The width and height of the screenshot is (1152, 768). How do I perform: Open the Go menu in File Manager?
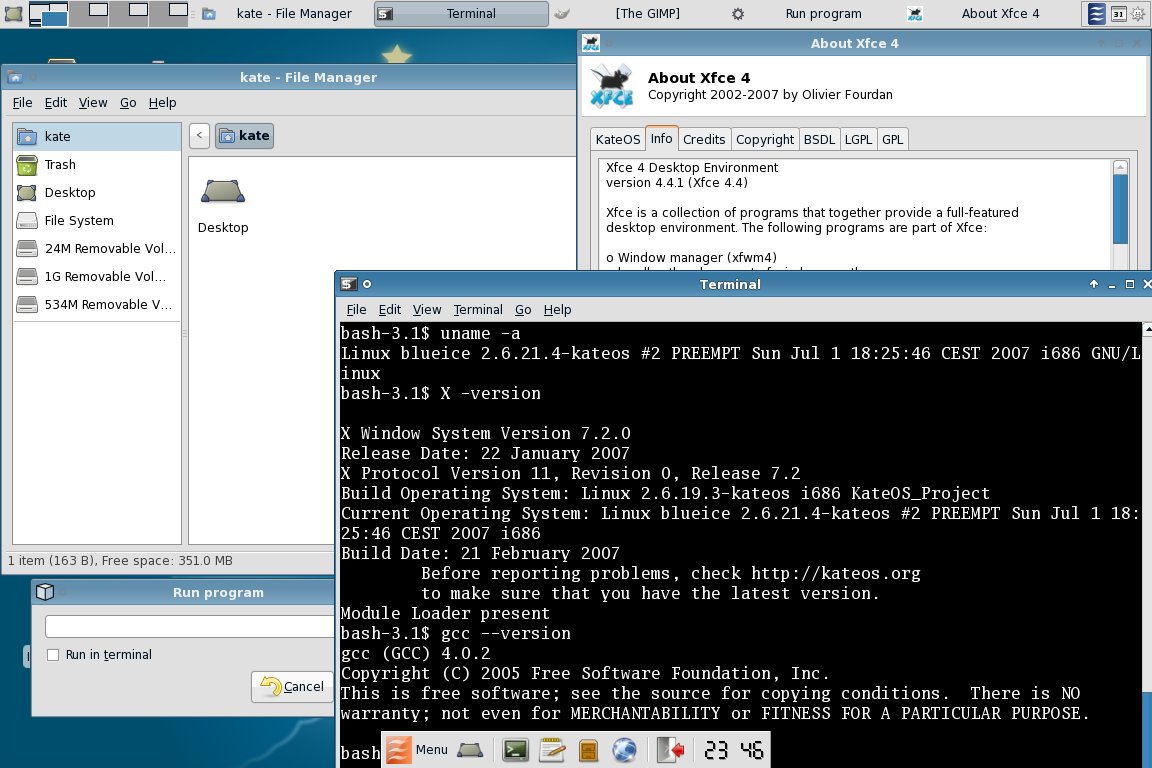point(128,103)
